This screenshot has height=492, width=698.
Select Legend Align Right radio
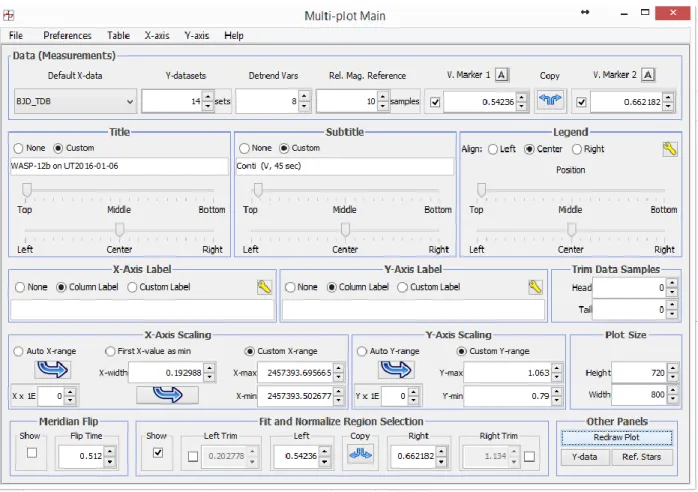(576, 149)
